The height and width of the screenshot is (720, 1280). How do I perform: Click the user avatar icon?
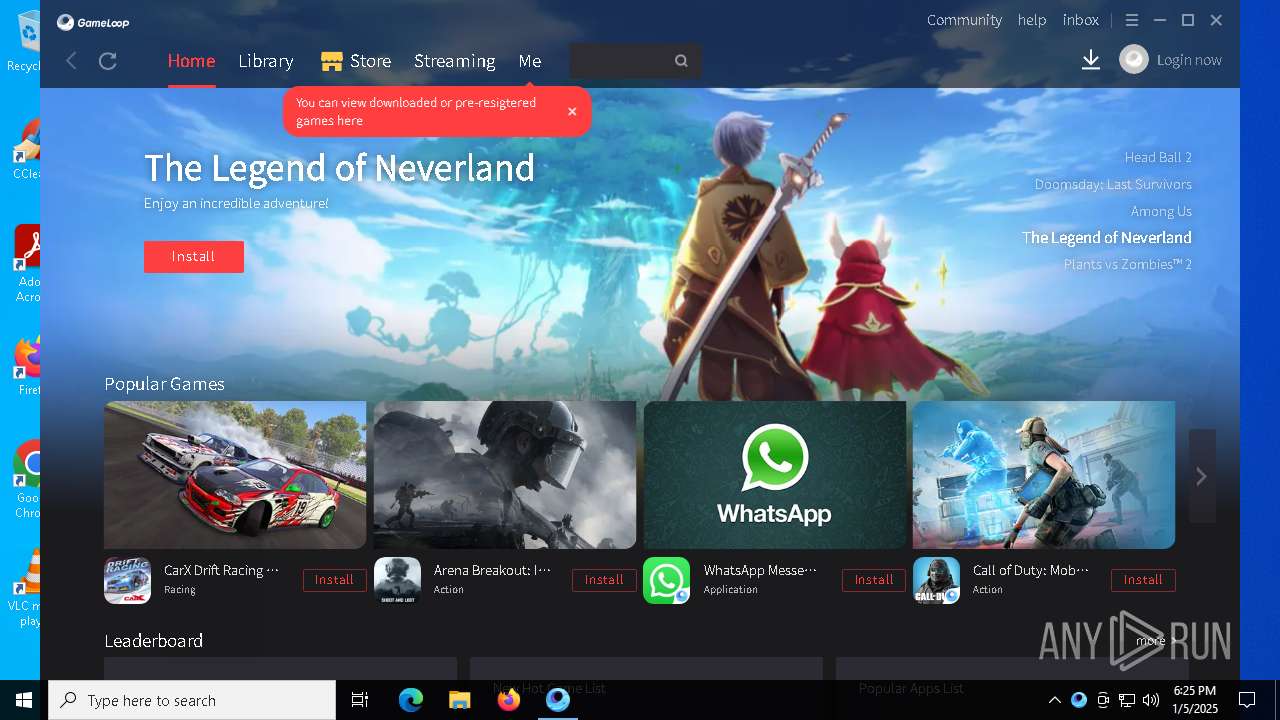pyautogui.click(x=1134, y=60)
